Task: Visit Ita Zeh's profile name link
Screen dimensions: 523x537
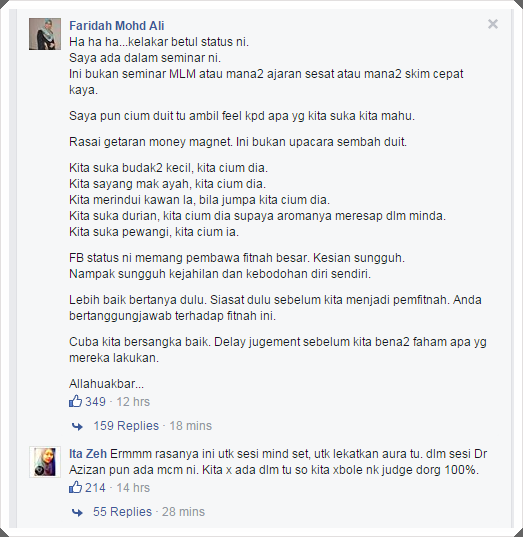Action: (x=88, y=454)
